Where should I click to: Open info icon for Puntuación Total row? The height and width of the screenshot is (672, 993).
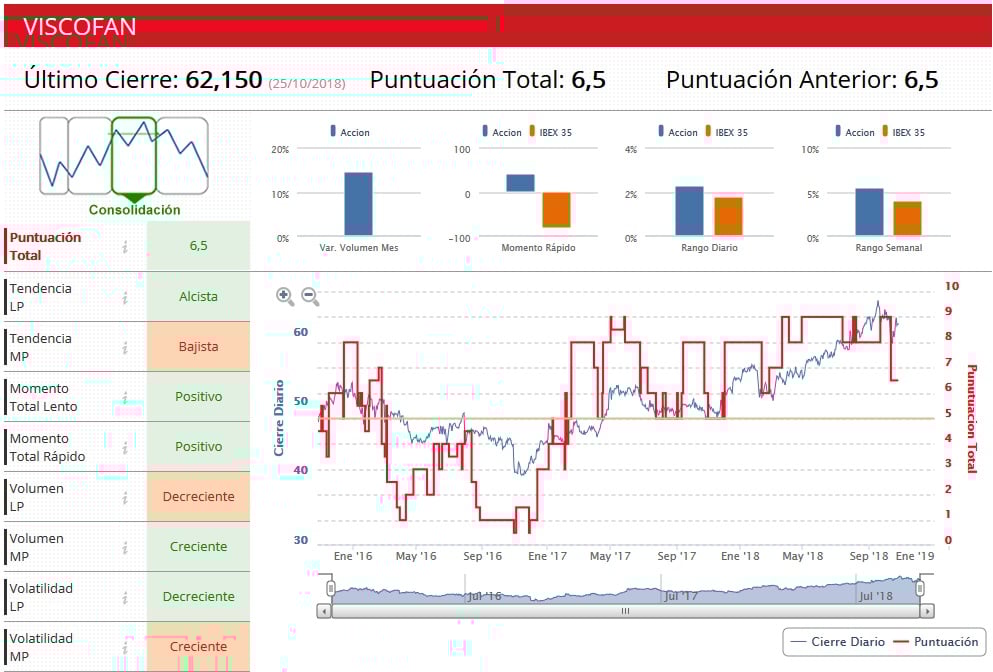click(125, 247)
